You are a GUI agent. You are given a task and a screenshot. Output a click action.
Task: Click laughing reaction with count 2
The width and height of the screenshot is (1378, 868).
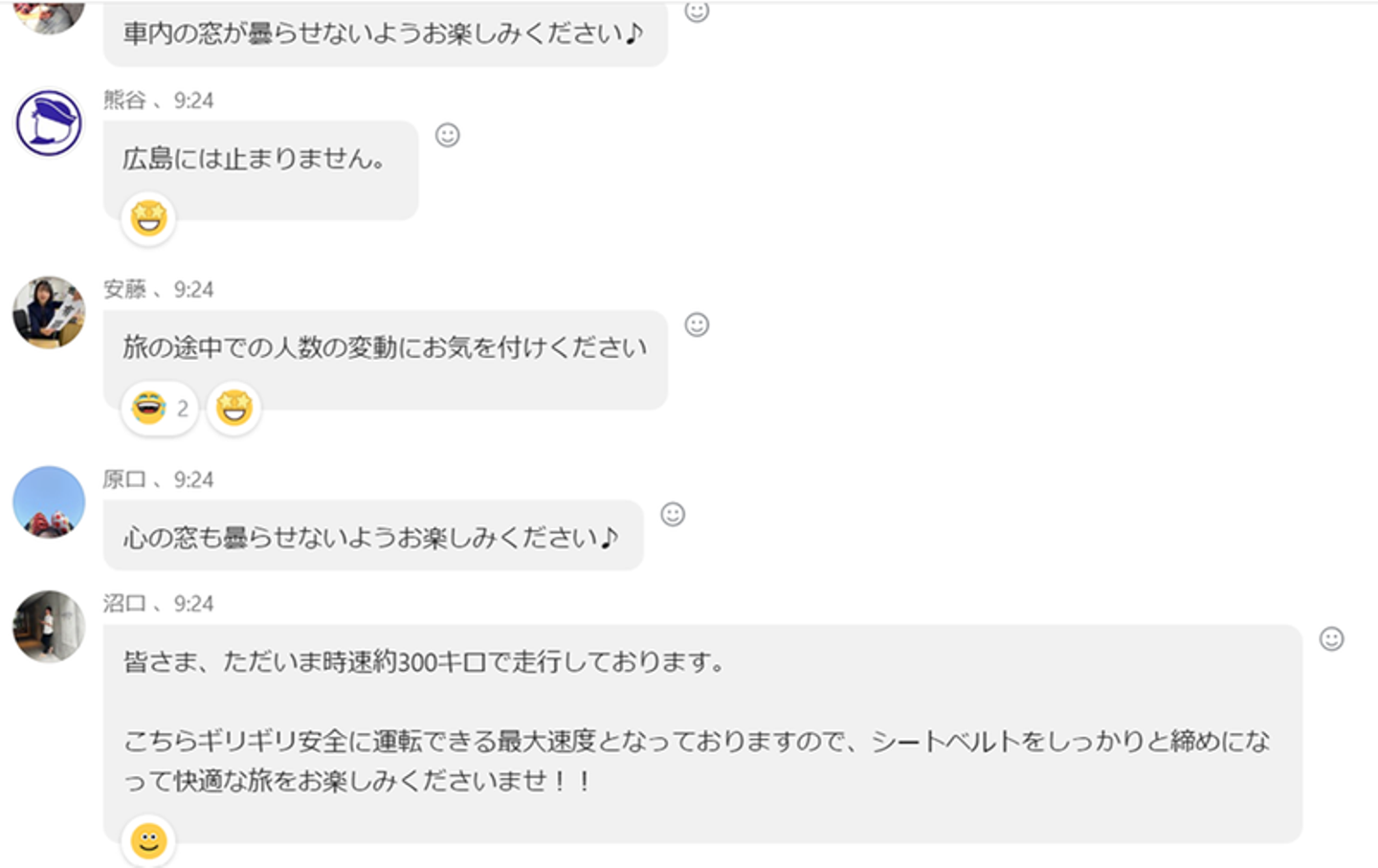tap(159, 409)
